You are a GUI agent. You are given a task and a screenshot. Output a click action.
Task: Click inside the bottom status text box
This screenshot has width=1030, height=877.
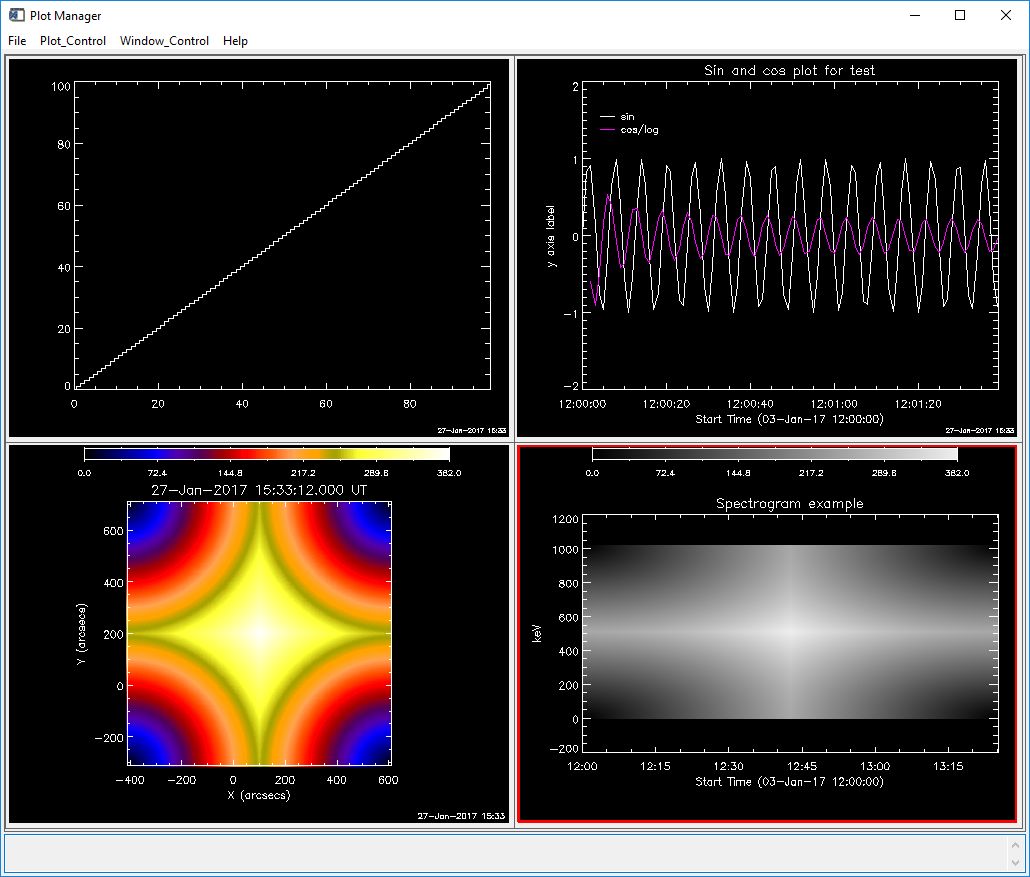click(x=500, y=853)
